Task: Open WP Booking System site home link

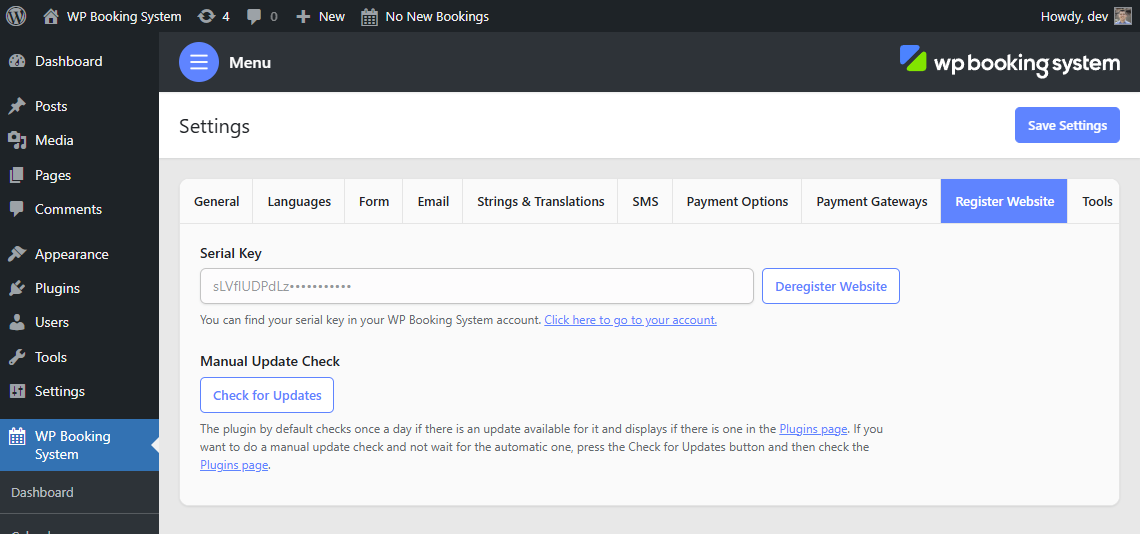Action: [112, 16]
